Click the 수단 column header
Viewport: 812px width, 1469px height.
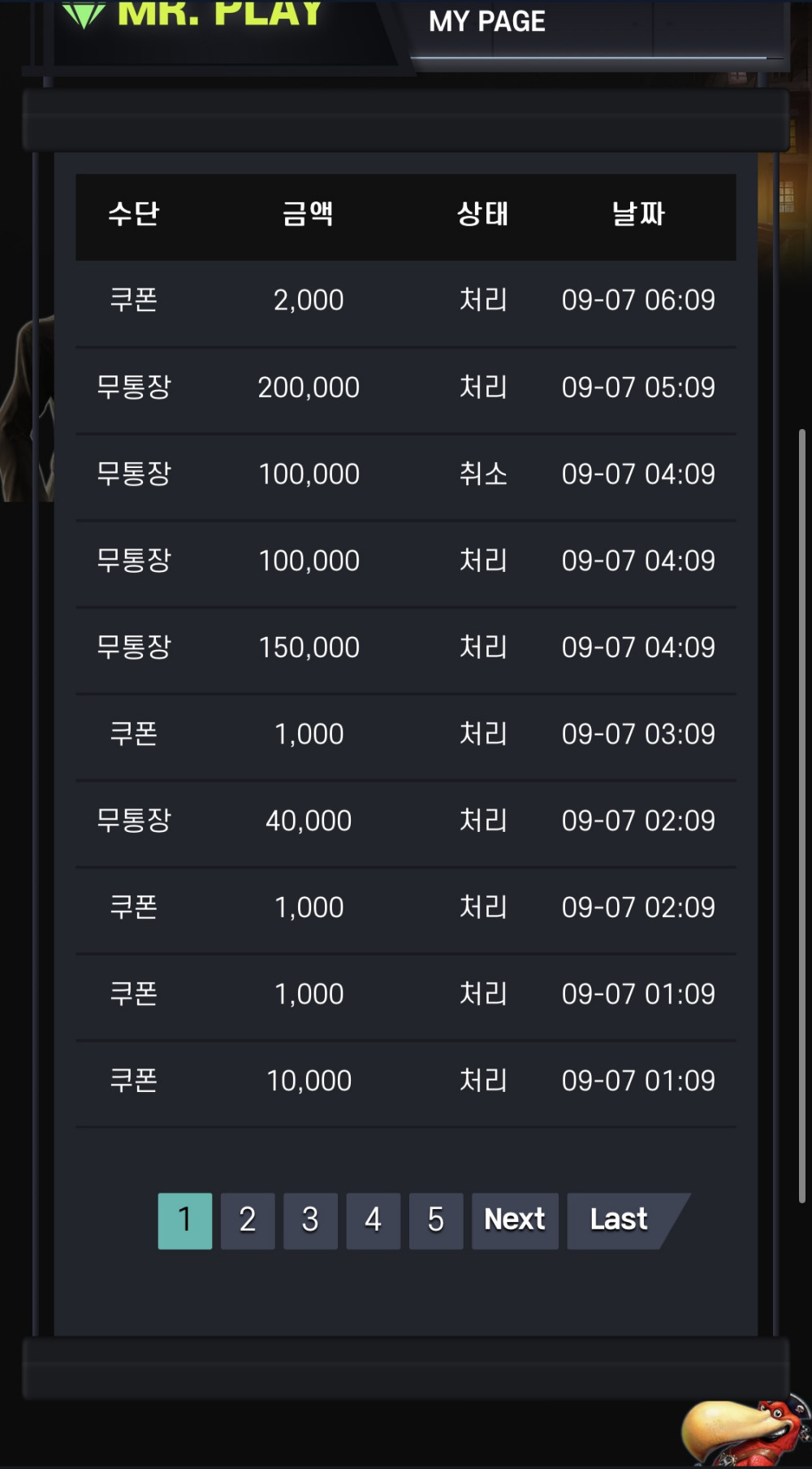pos(134,214)
